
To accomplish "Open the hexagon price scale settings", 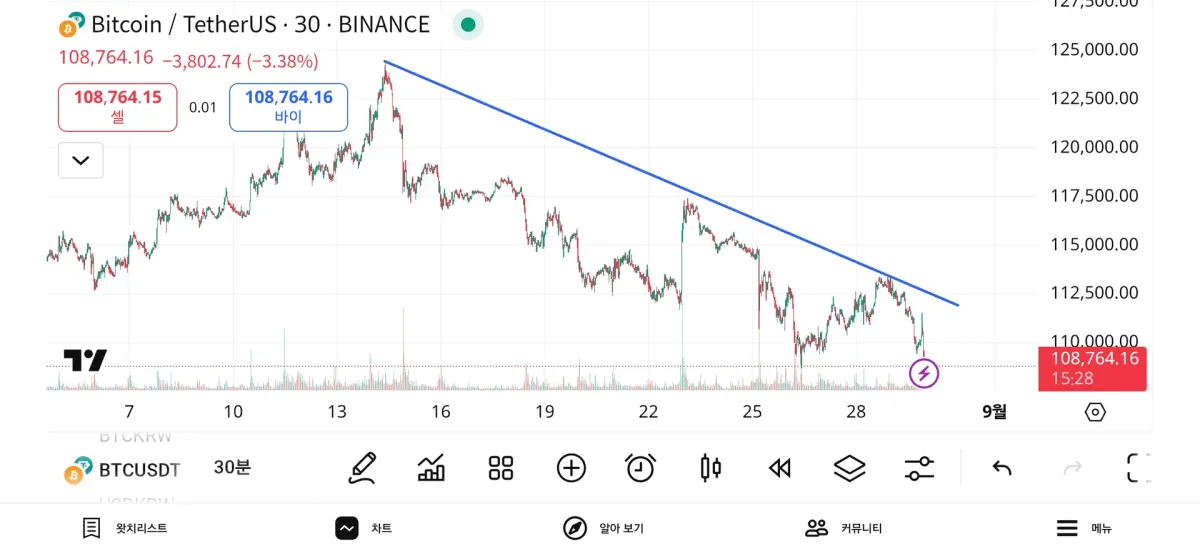I will tap(1095, 412).
